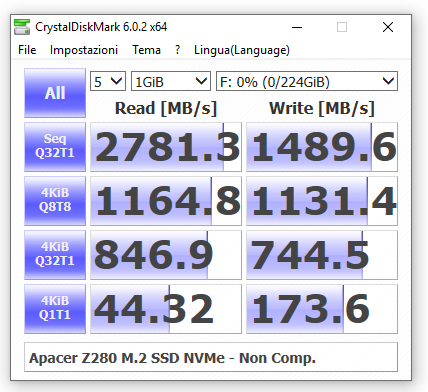Open the Lingua(Language) menu
The image size is (428, 392).
(242, 50)
